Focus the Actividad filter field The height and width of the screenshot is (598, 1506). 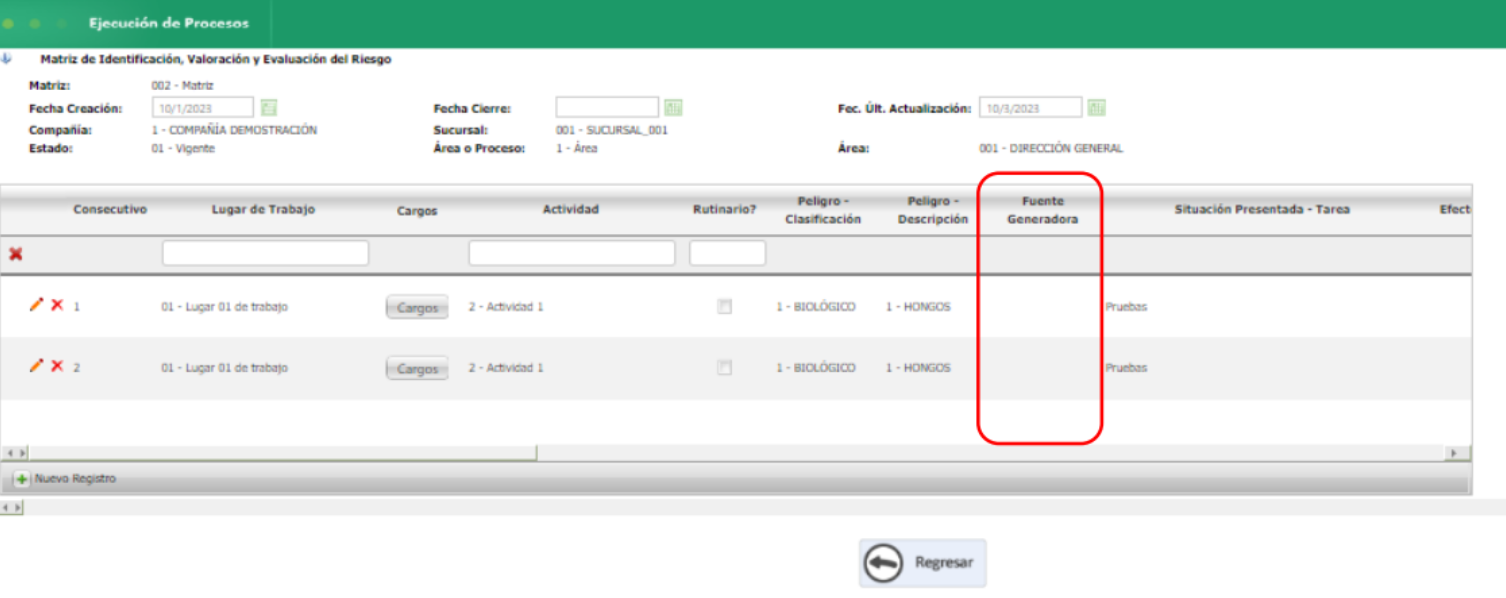(x=572, y=253)
